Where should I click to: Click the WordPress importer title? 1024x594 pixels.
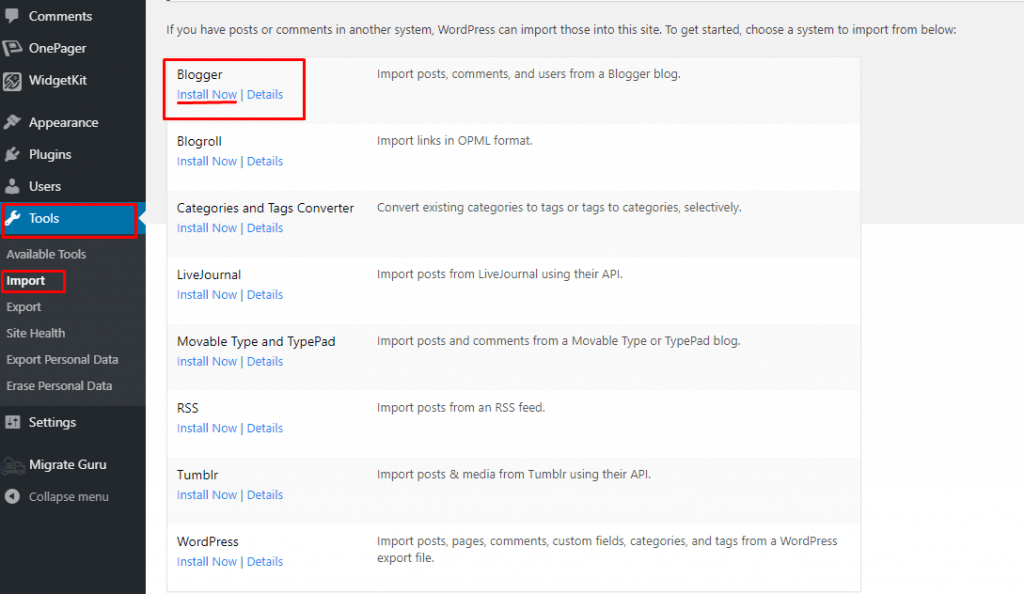pos(208,541)
